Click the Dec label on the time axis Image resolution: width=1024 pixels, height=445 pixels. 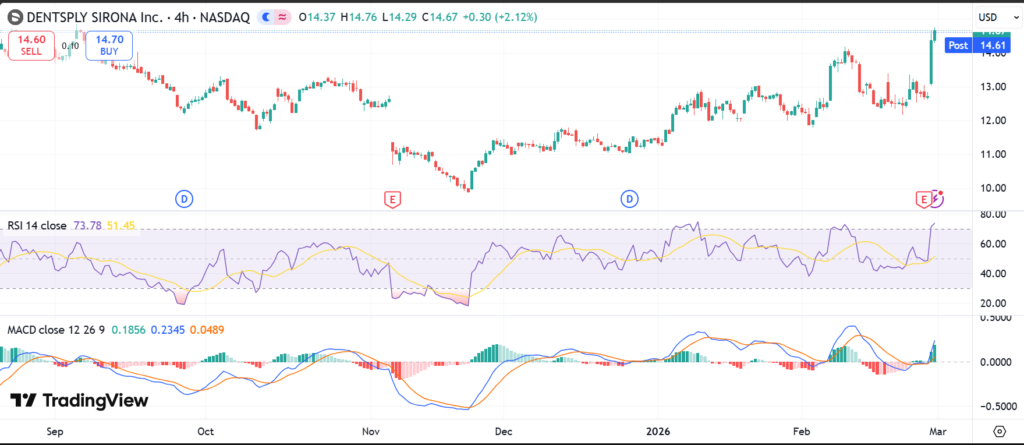pos(503,431)
